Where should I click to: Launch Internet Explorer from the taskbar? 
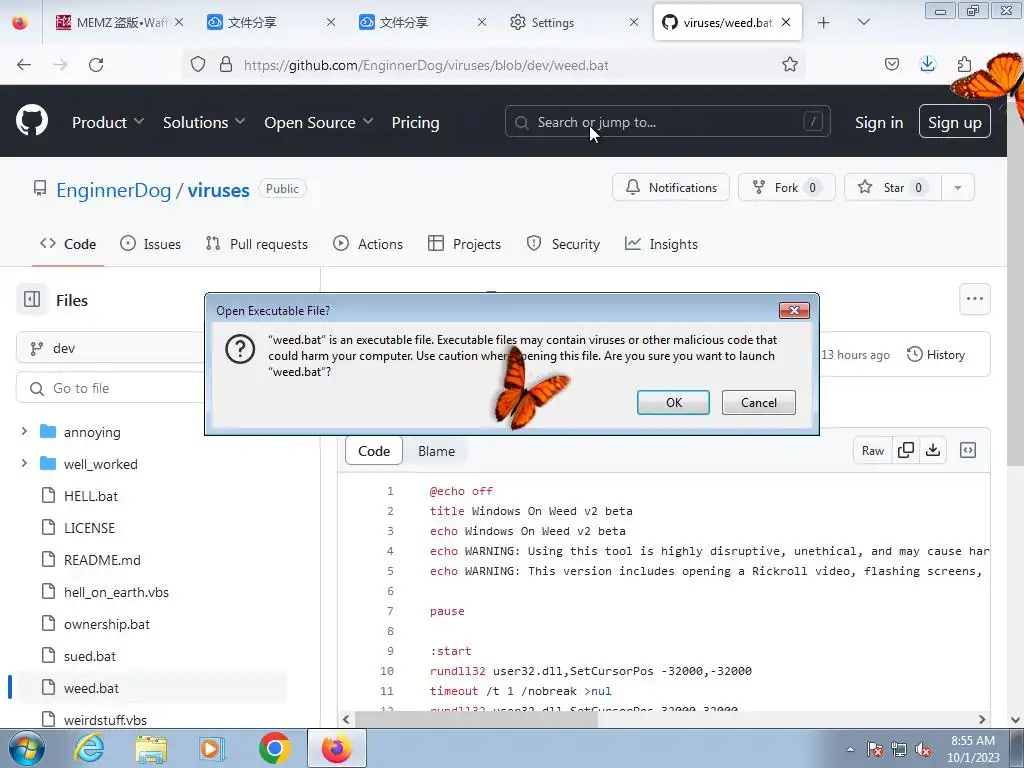coord(89,748)
